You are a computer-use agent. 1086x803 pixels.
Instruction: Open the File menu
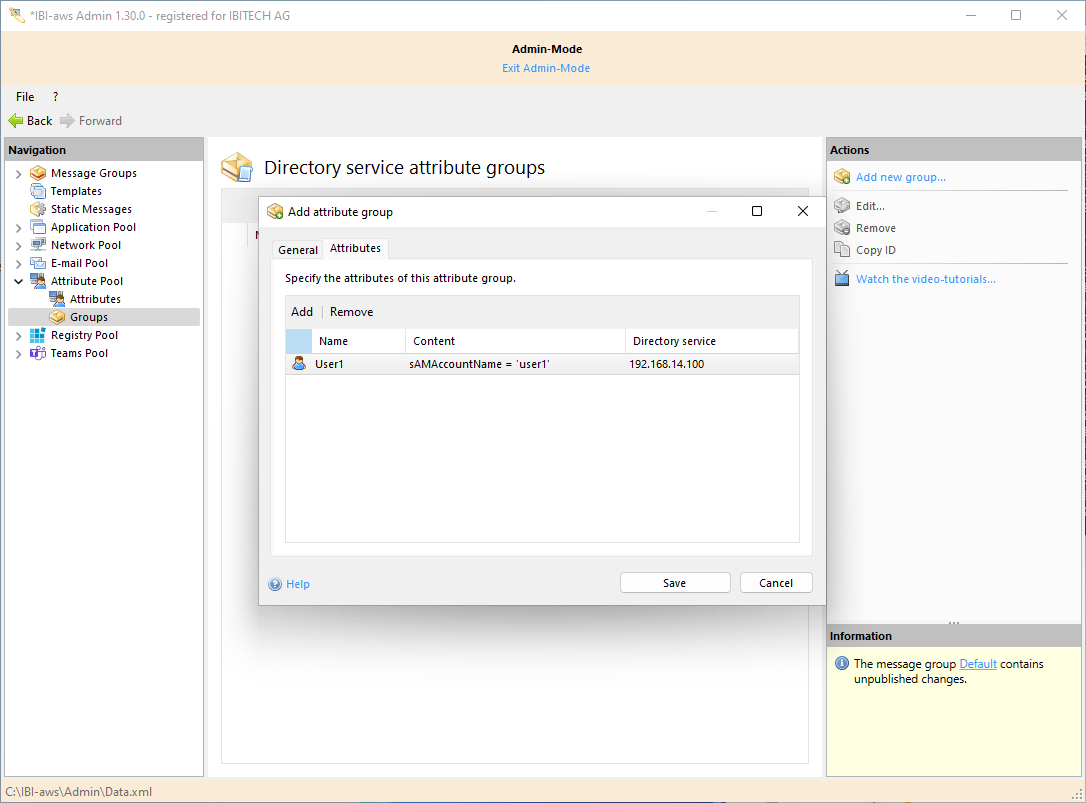pos(25,97)
